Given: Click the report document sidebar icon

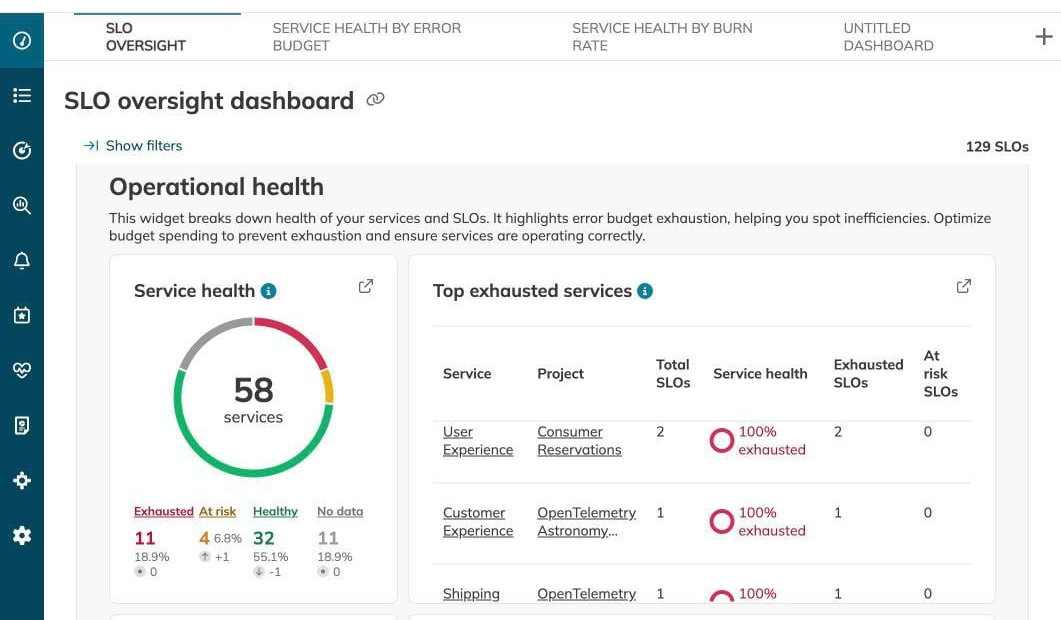Looking at the screenshot, I should [22, 425].
